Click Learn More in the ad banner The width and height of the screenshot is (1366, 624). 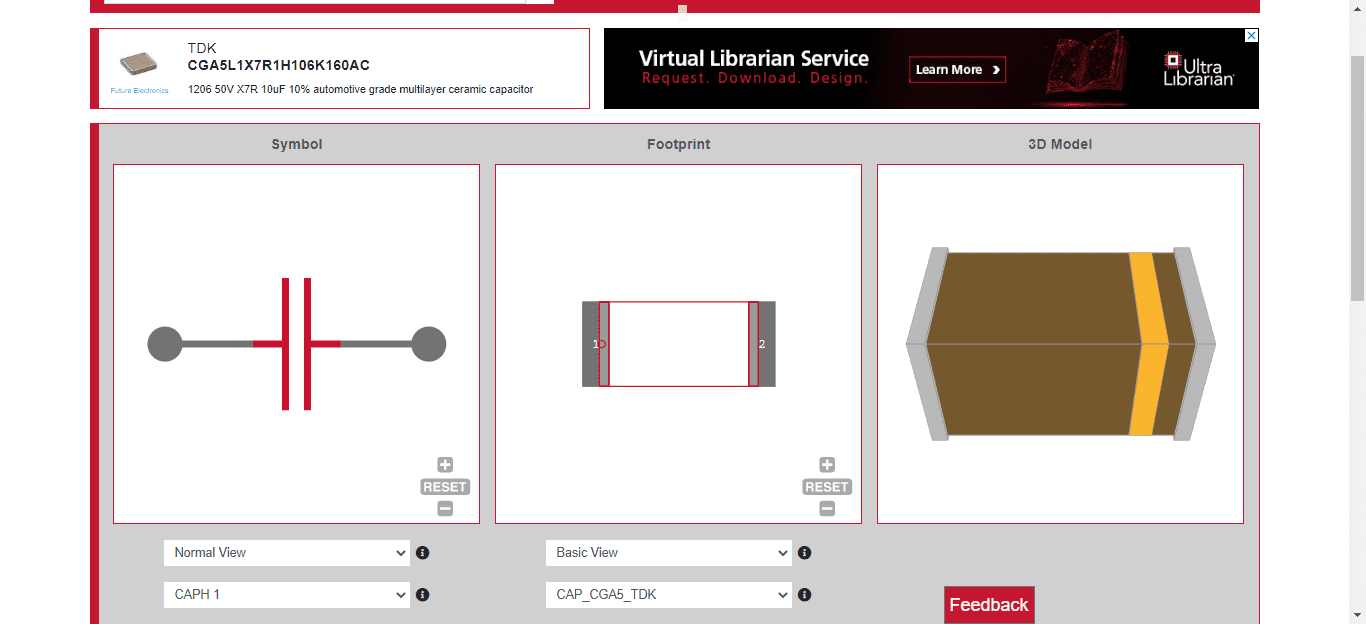click(957, 70)
